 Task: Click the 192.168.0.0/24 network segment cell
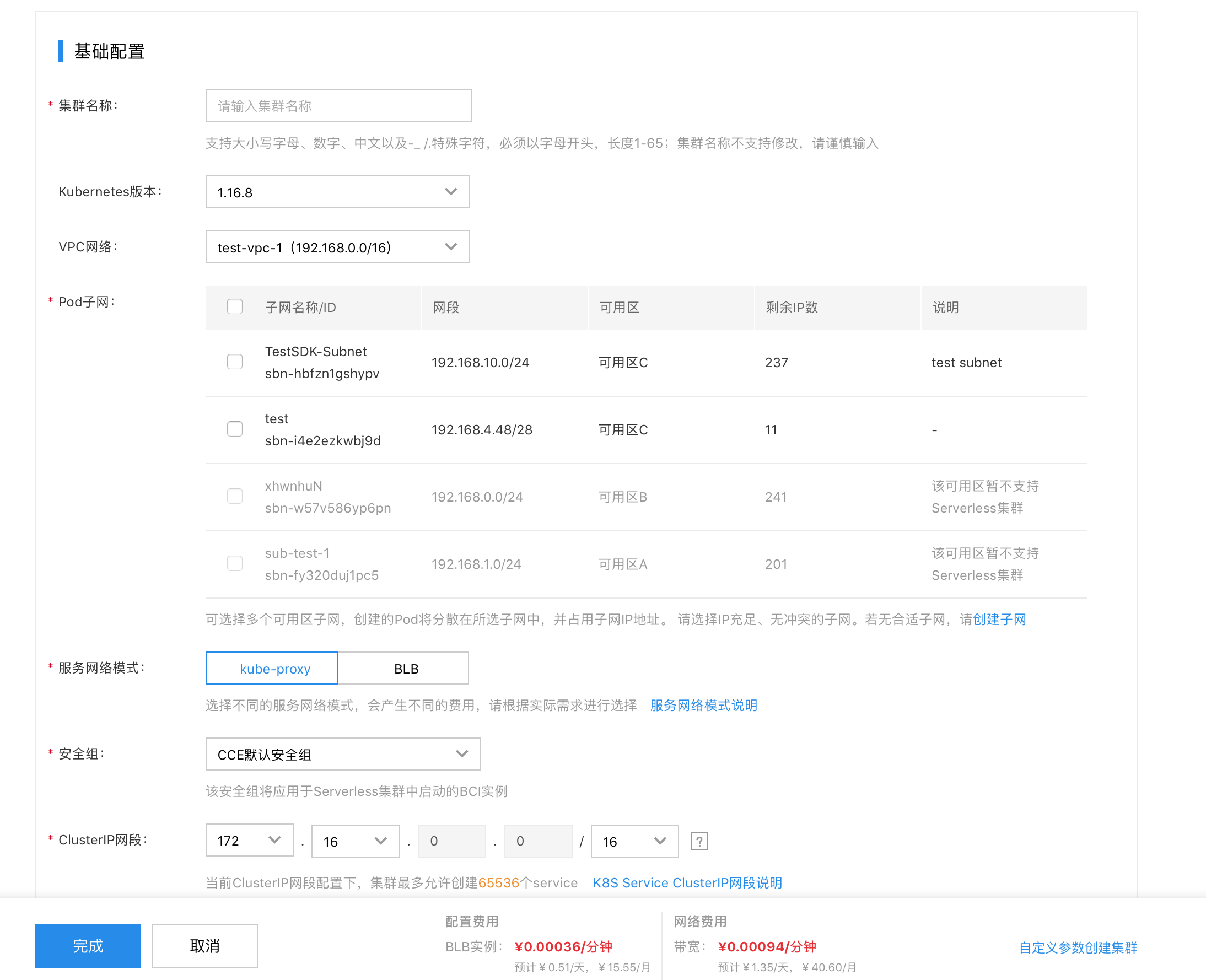point(477,497)
